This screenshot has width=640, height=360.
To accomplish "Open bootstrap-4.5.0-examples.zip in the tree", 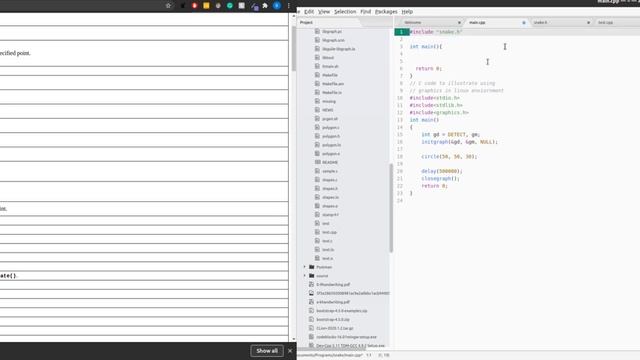I will [x=342, y=311].
